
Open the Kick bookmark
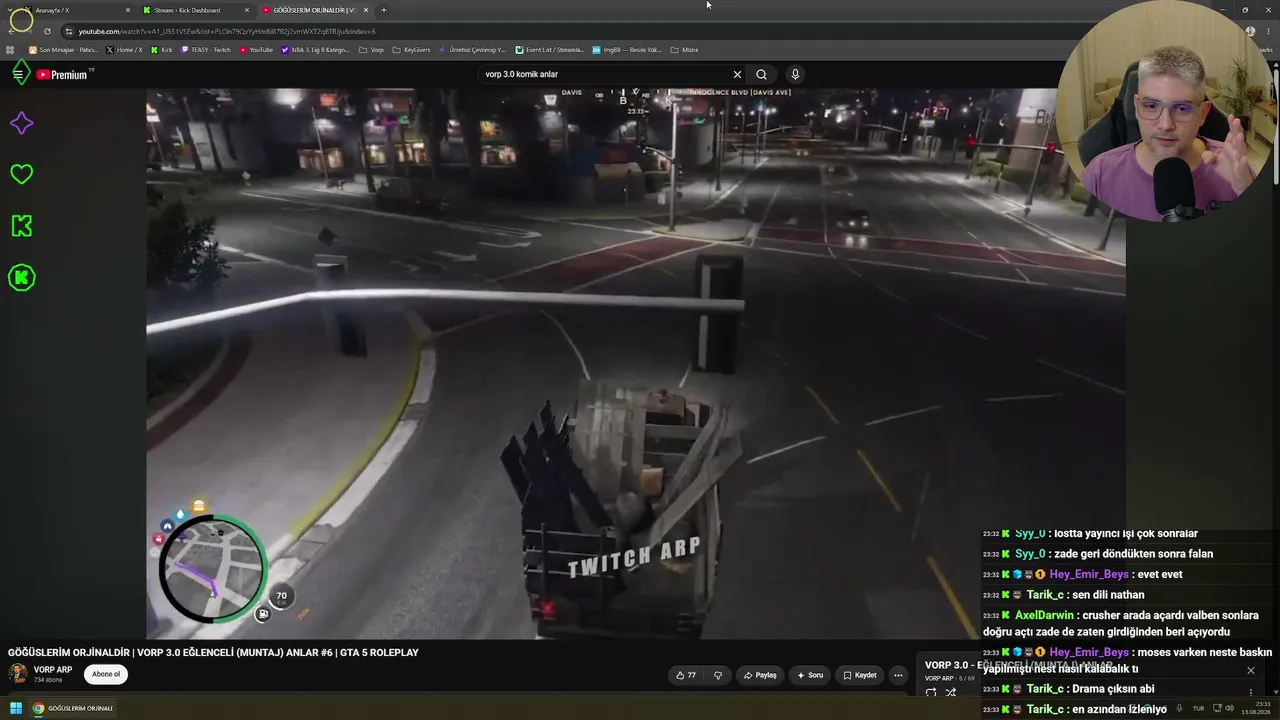162,49
